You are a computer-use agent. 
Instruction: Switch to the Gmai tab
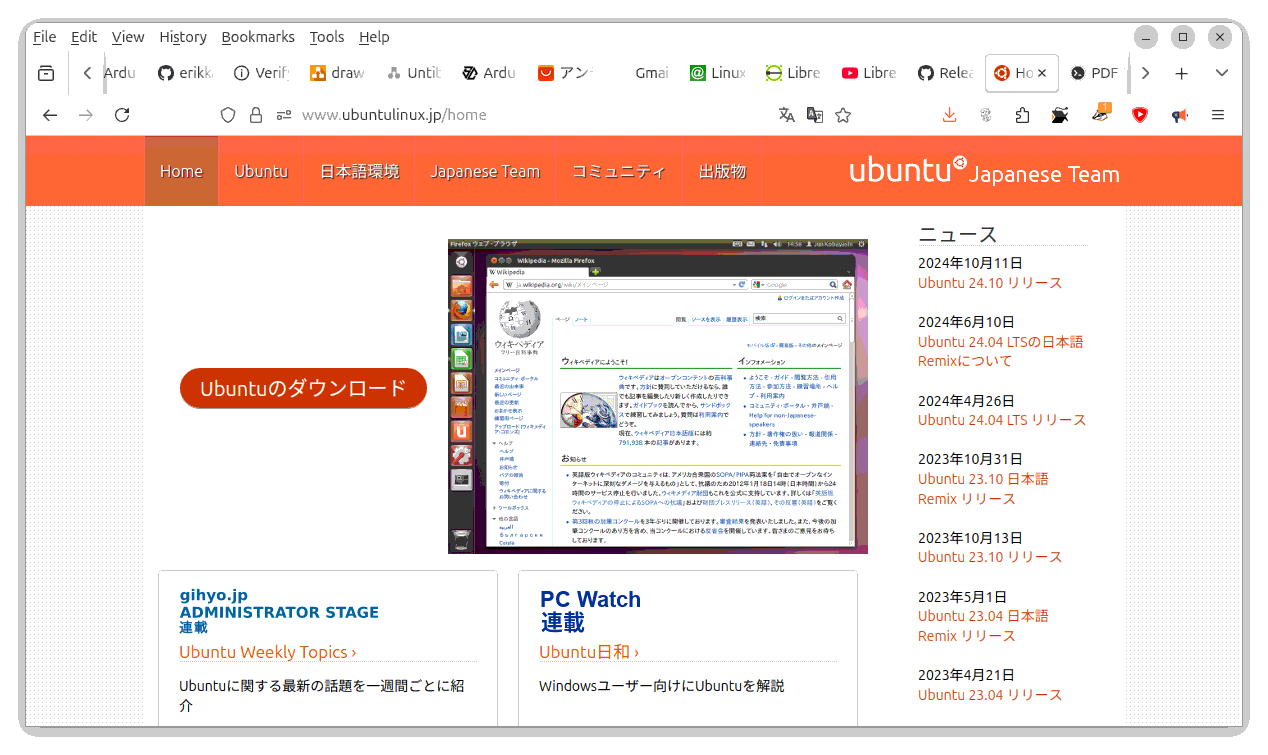click(641, 73)
